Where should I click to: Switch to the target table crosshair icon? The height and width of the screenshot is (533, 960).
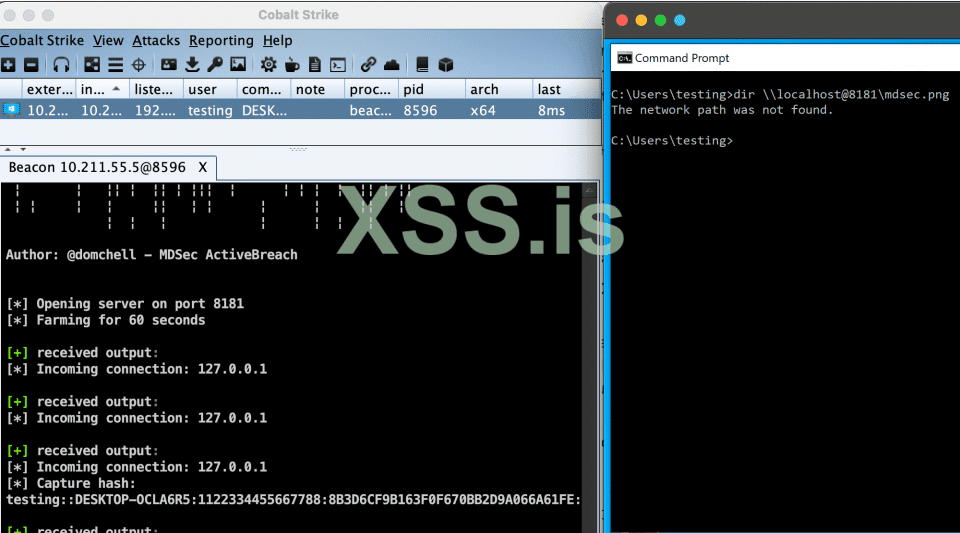pos(139,65)
